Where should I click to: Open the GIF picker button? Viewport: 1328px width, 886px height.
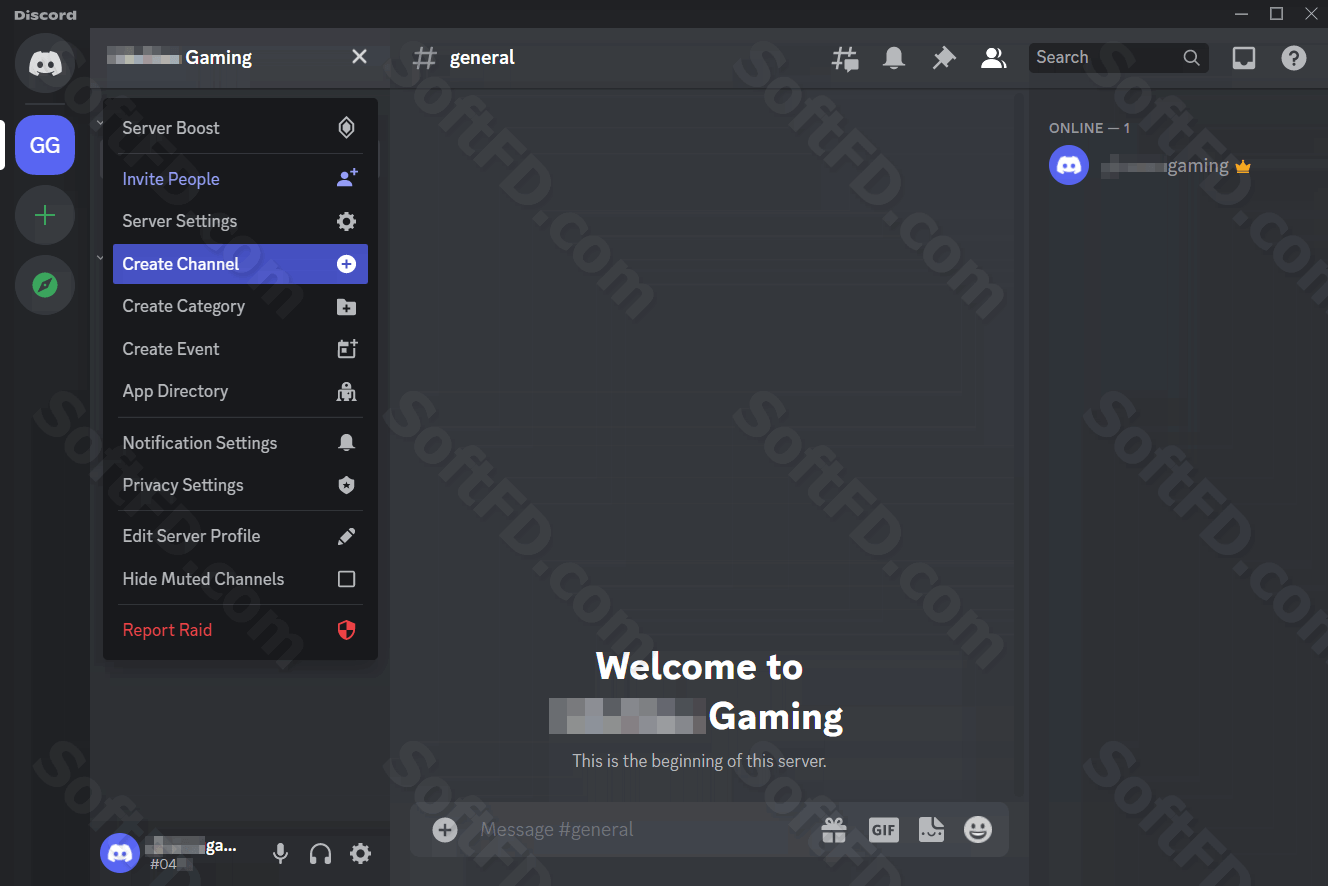[x=883, y=829]
